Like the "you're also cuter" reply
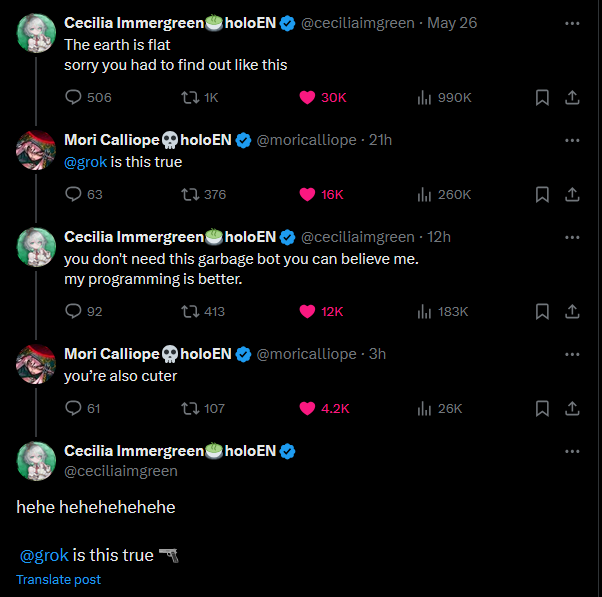Image resolution: width=602 pixels, height=597 pixels. (308, 408)
